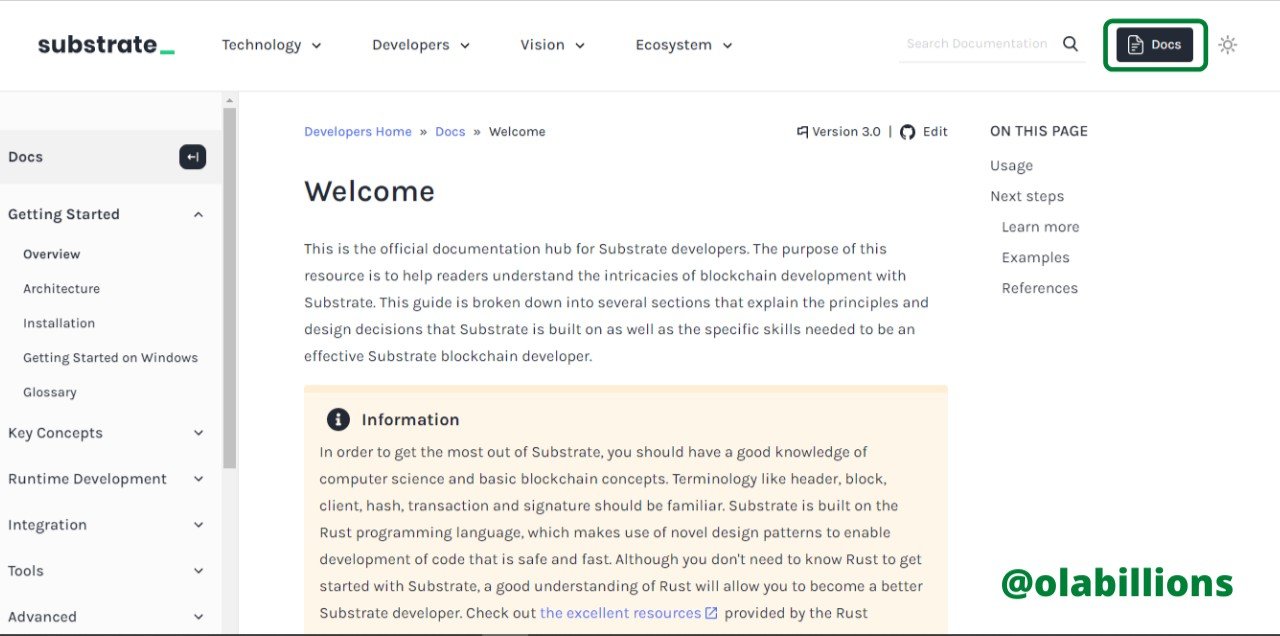The height and width of the screenshot is (636, 1280).
Task: Click the sidebar vertical scrollbar
Action: pyautogui.click(x=230, y=288)
